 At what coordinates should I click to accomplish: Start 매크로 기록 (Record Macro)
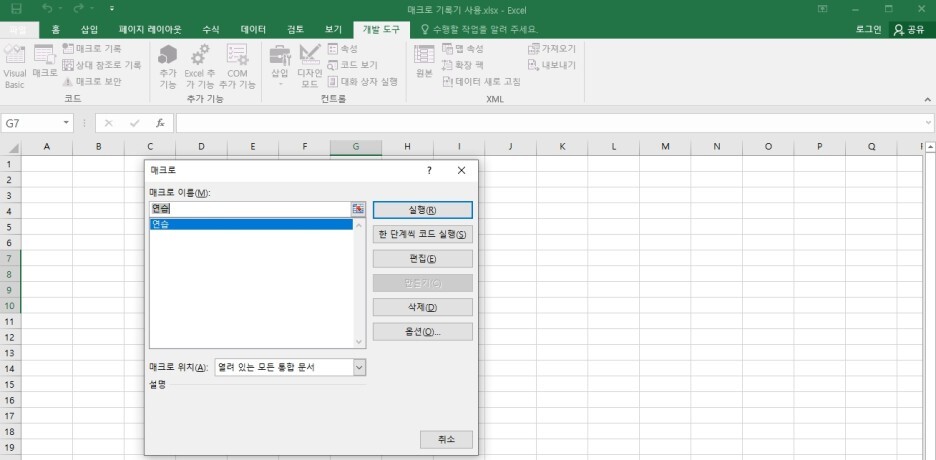click(x=92, y=49)
